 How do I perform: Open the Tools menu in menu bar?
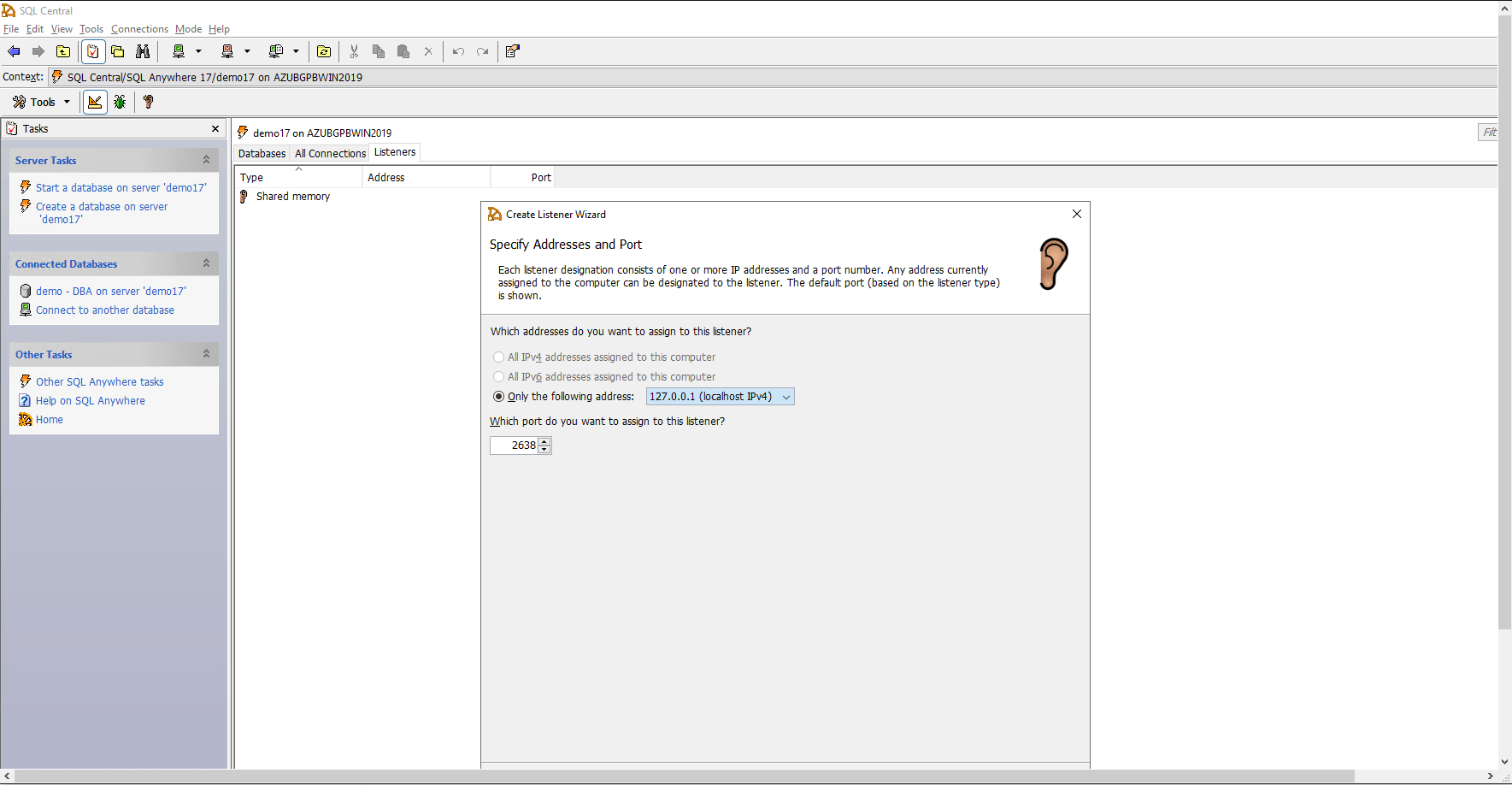pyautogui.click(x=91, y=29)
